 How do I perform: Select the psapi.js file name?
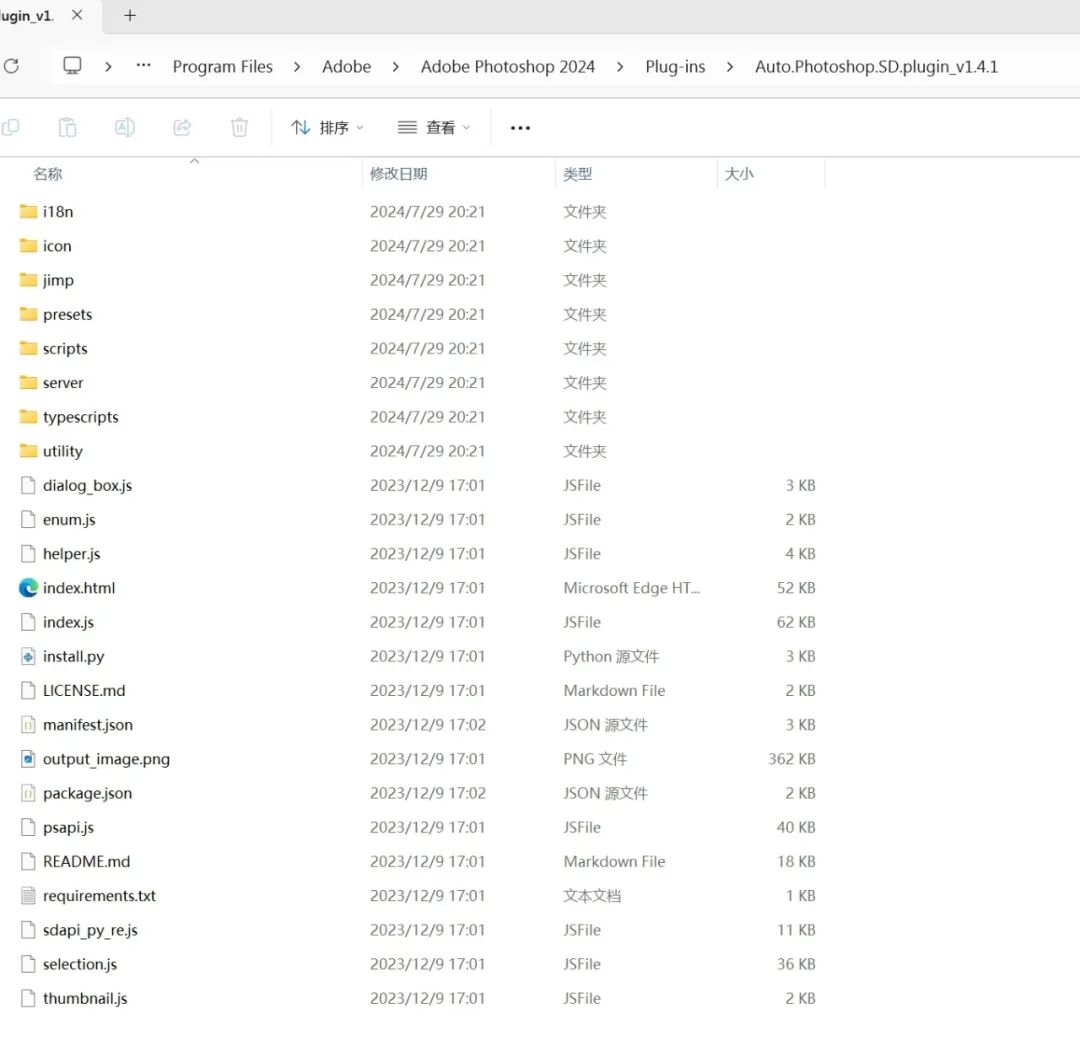pyautogui.click(x=68, y=828)
